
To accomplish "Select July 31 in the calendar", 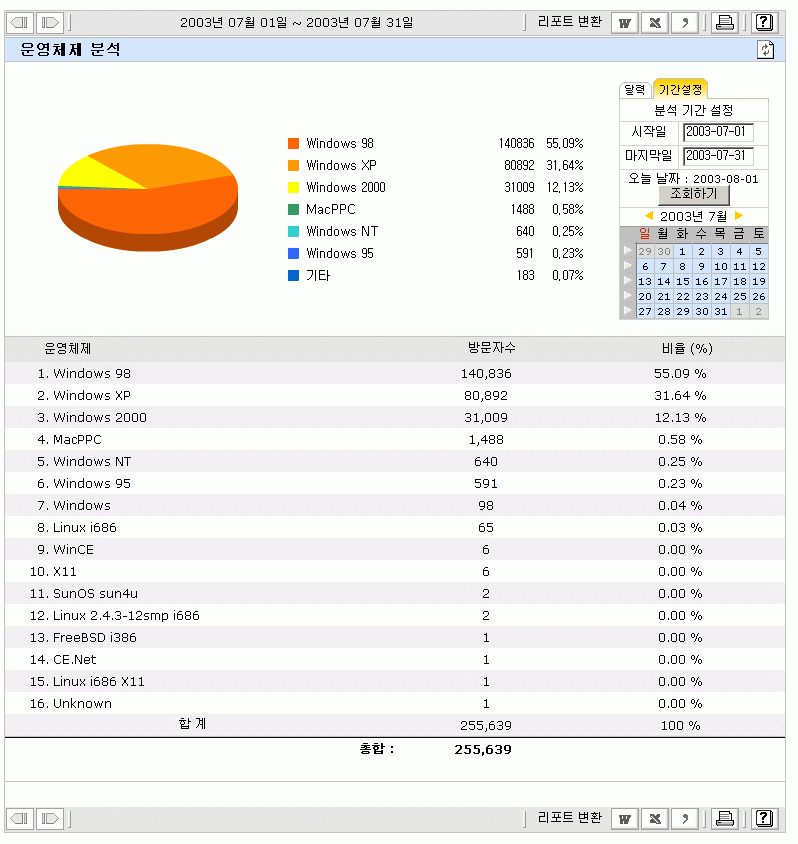I will (x=721, y=311).
